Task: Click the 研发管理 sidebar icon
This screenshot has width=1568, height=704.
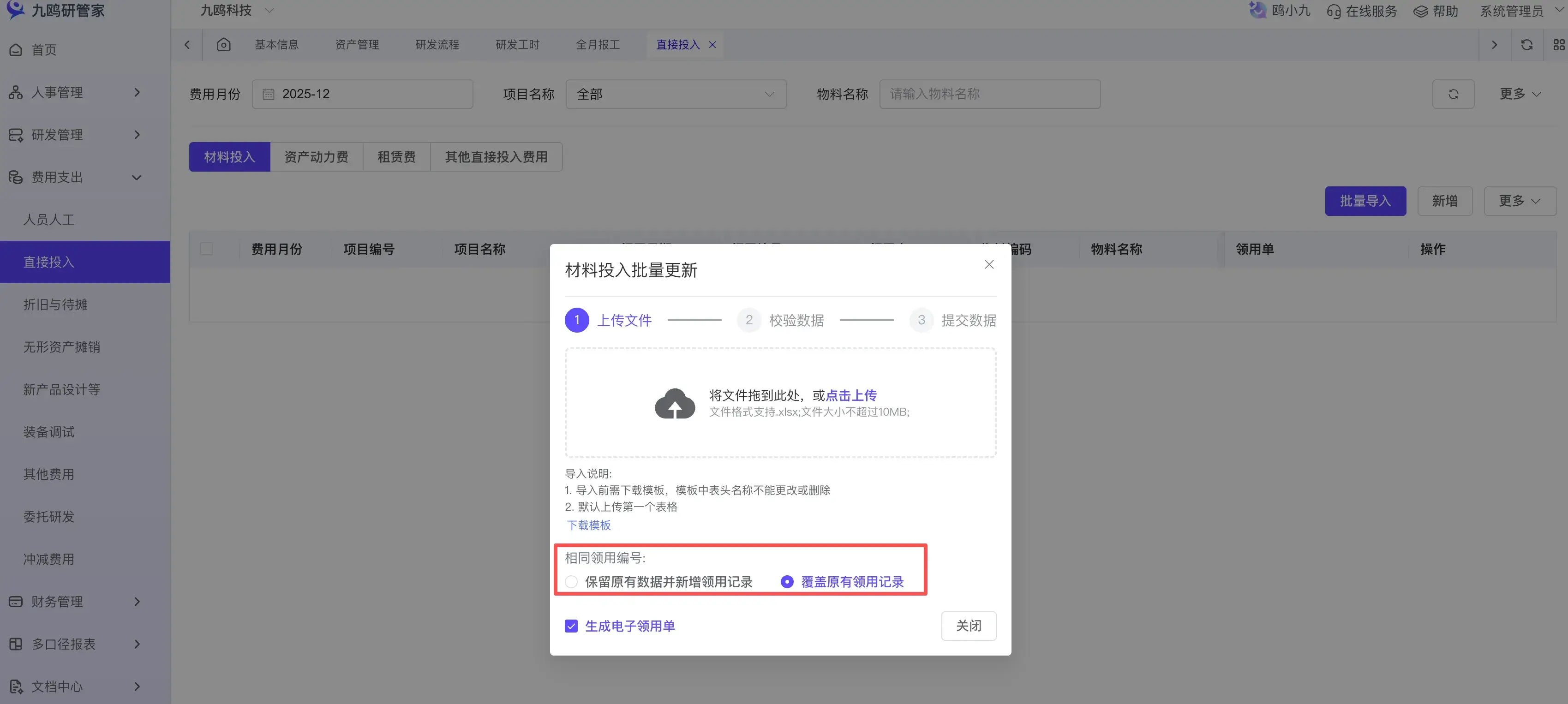Action: point(15,134)
